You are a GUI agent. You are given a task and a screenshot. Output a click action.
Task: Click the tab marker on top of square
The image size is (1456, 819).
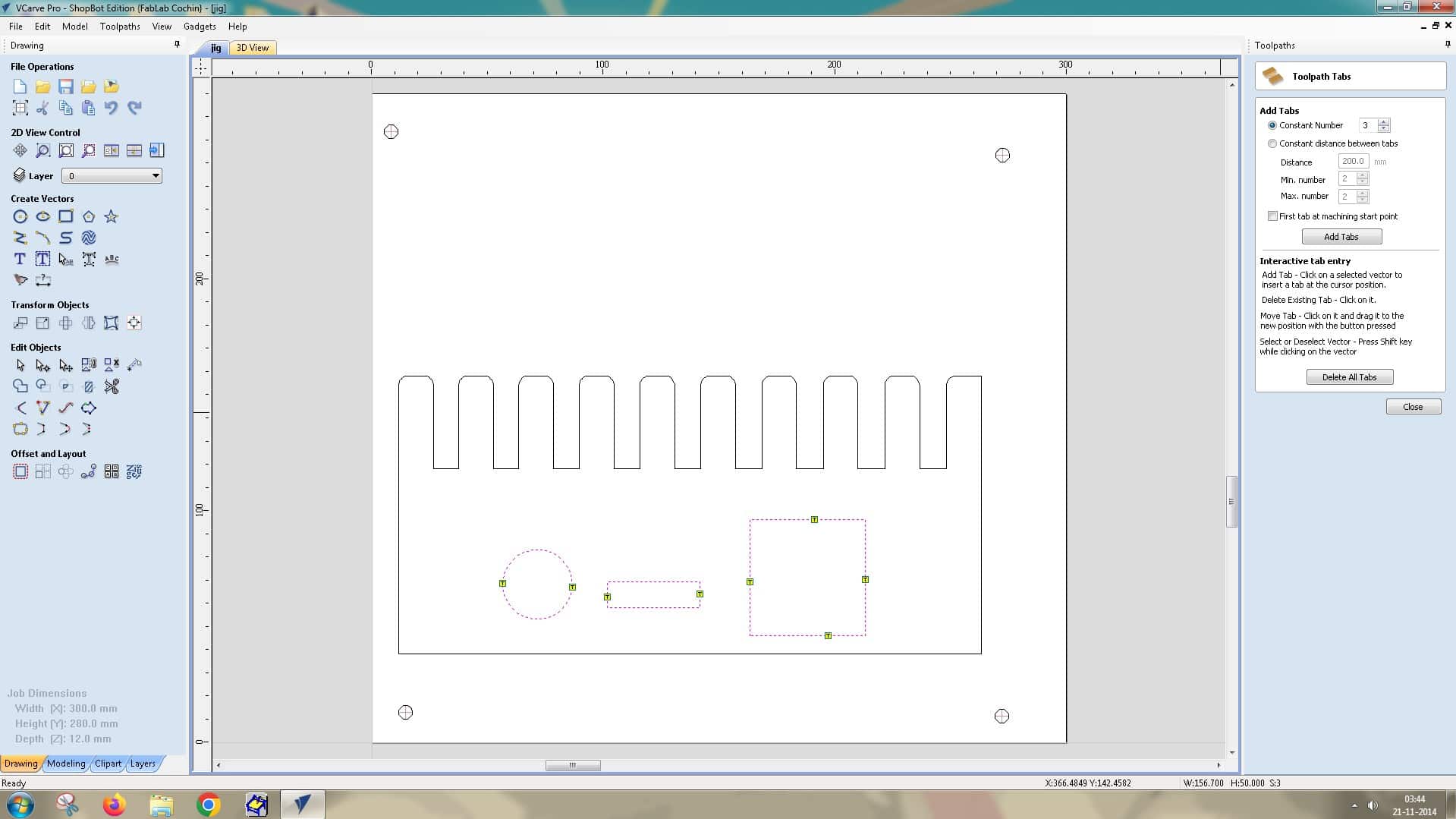click(814, 520)
